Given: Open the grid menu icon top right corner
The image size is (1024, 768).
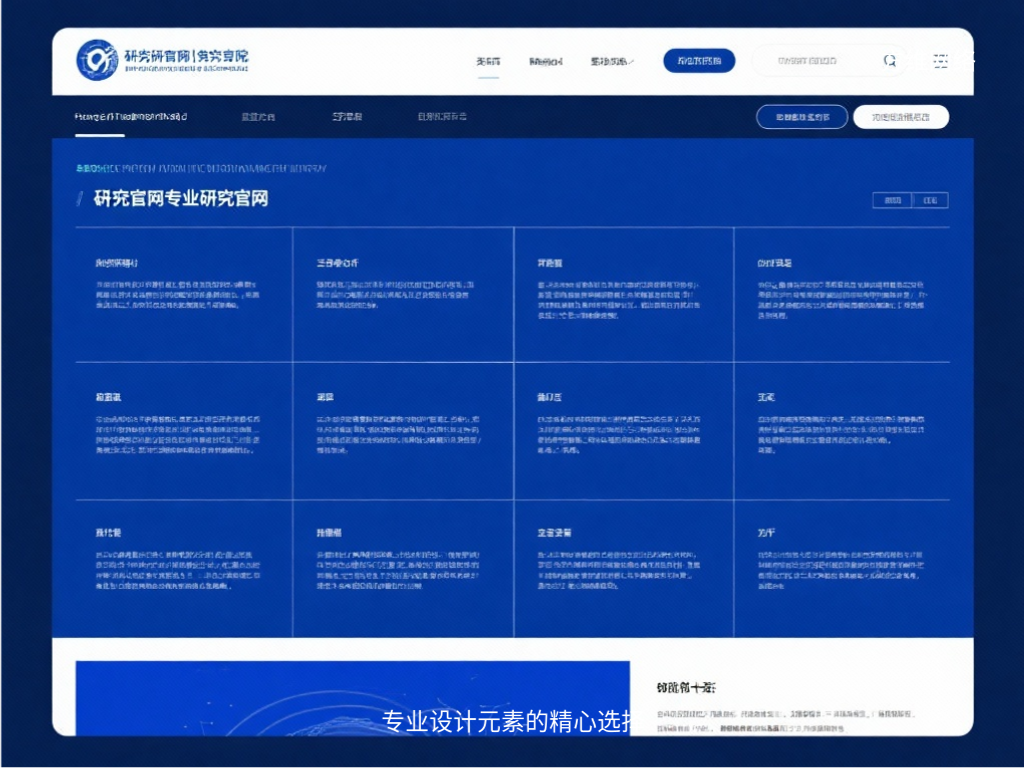Looking at the screenshot, I should click(941, 60).
